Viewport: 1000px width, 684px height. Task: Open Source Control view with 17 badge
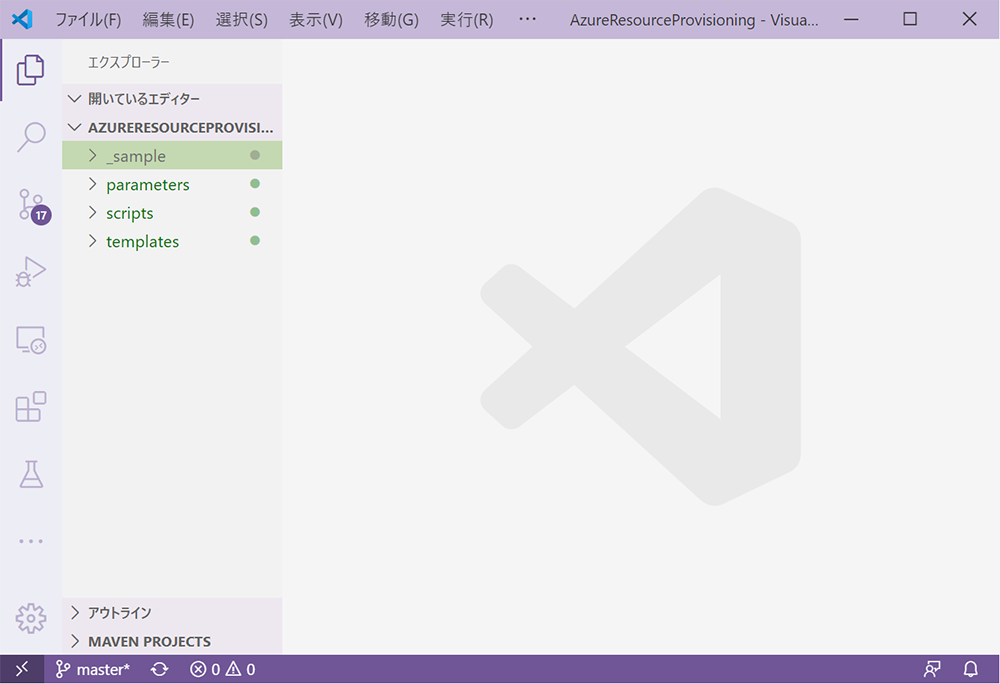coord(33,206)
